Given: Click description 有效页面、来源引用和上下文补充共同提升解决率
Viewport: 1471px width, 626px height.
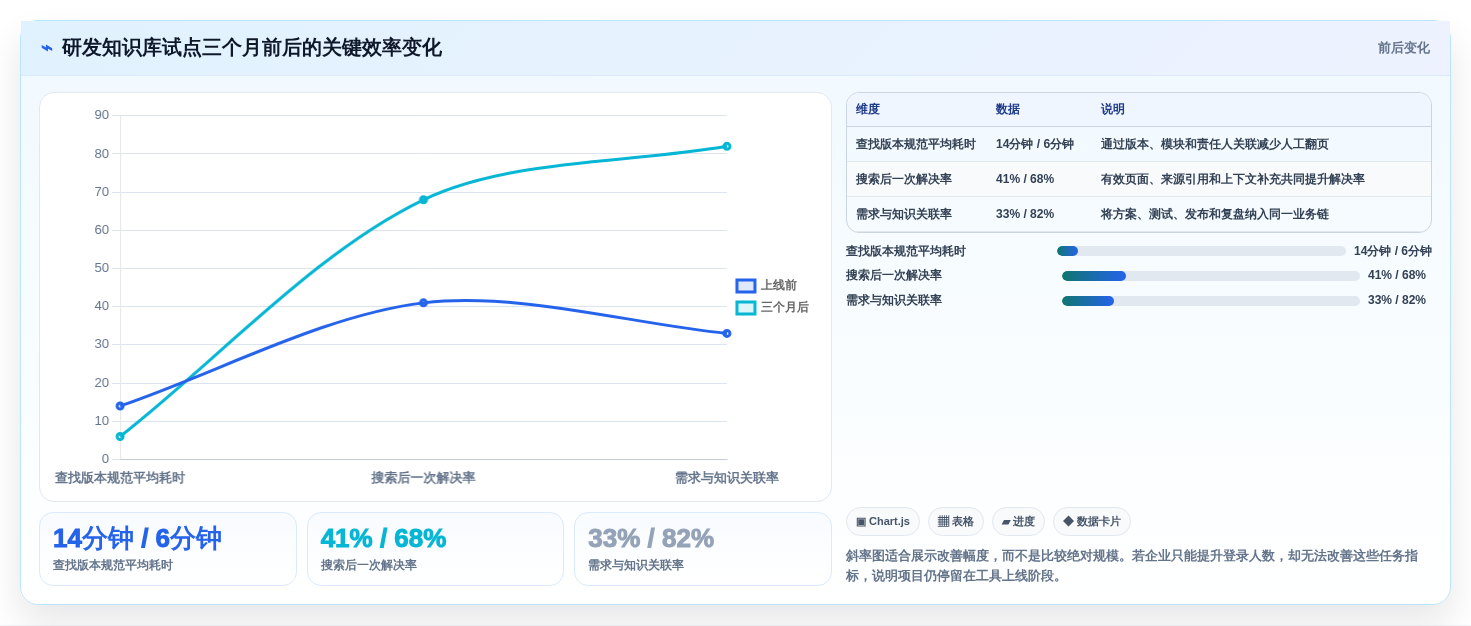Looking at the screenshot, I should (x=1233, y=179).
